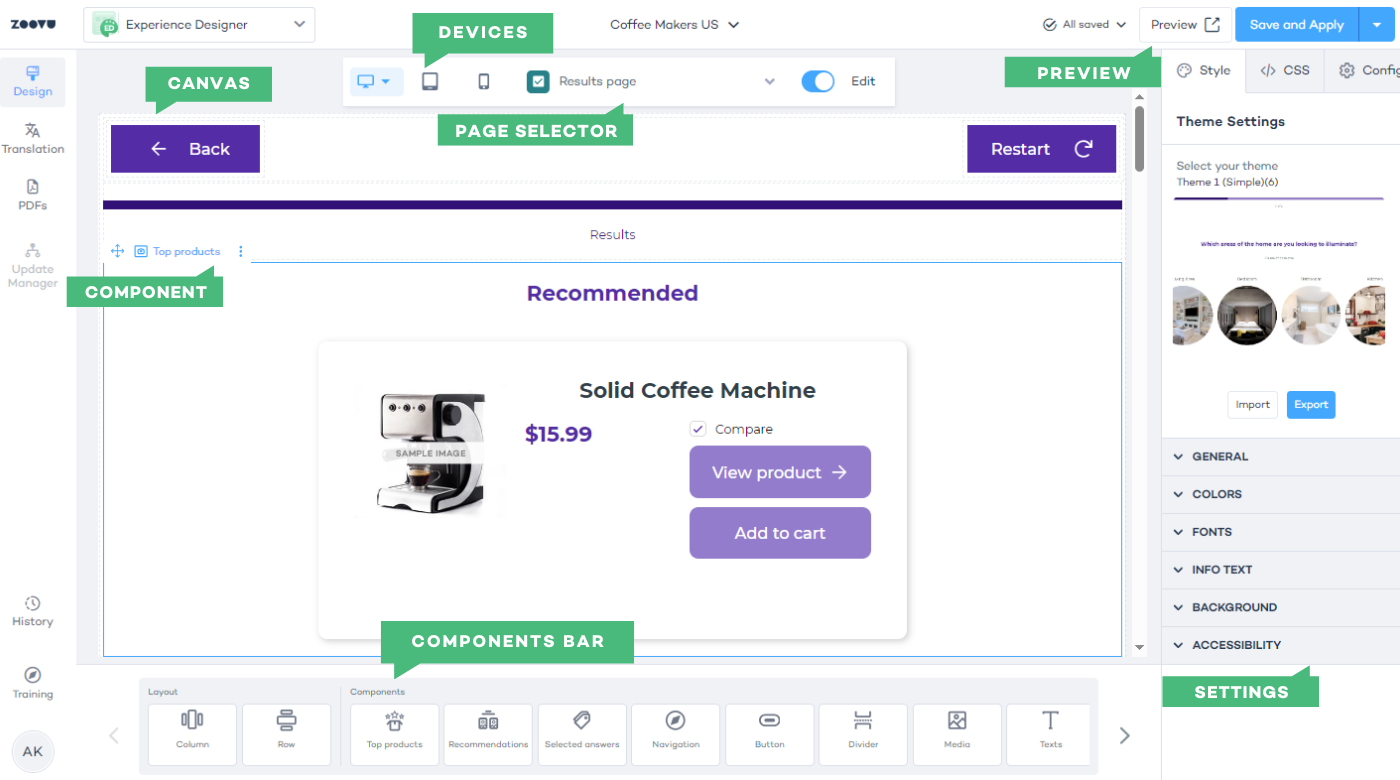Viewport: 1400px width, 780px height.
Task: Open the Translation section in sidebar
Action: (x=33, y=138)
